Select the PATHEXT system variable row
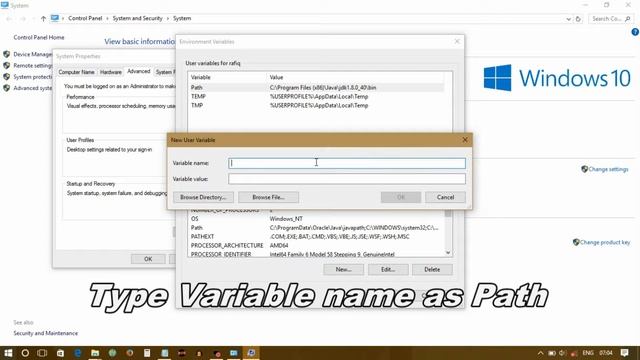 coord(316,237)
